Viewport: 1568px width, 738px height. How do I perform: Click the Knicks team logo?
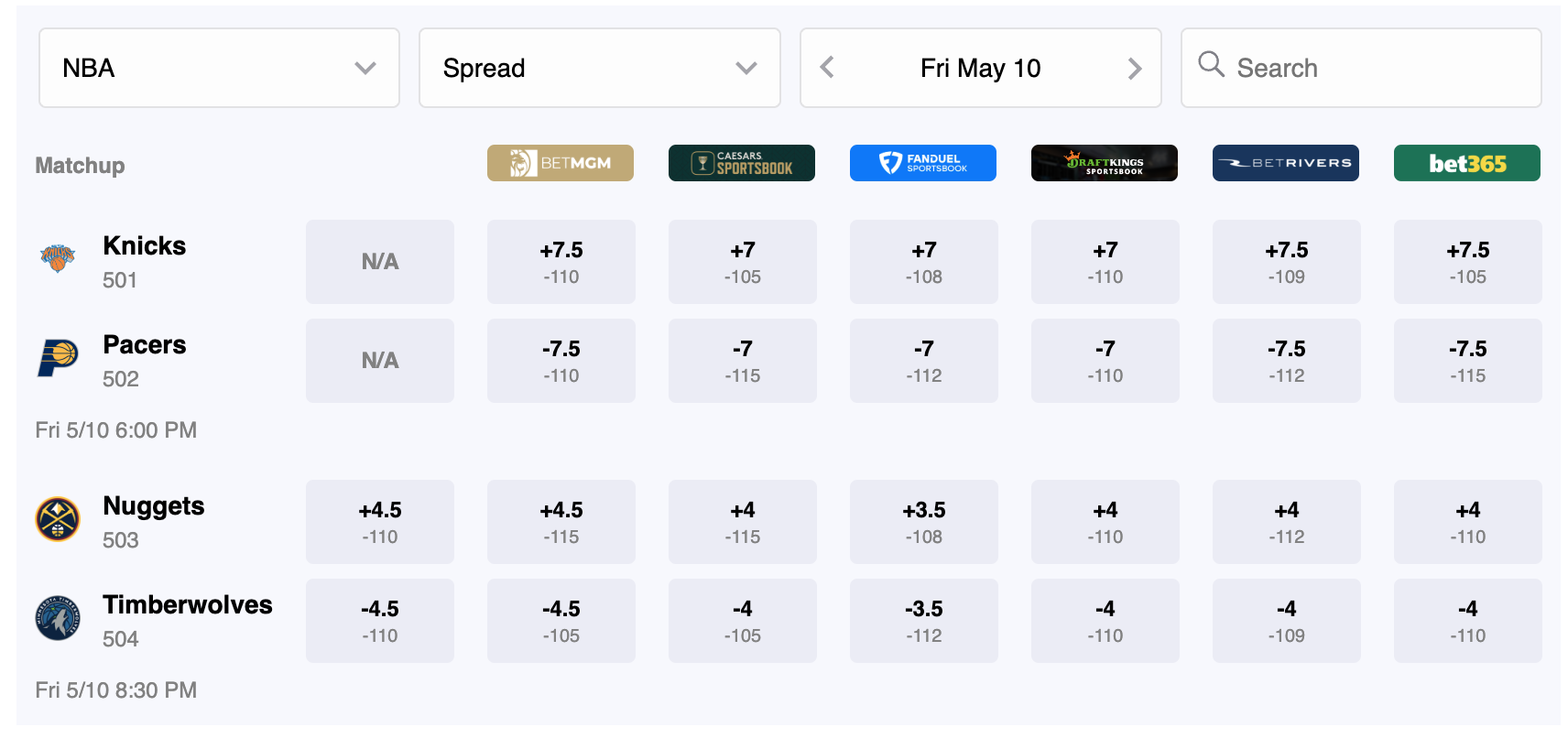point(58,259)
